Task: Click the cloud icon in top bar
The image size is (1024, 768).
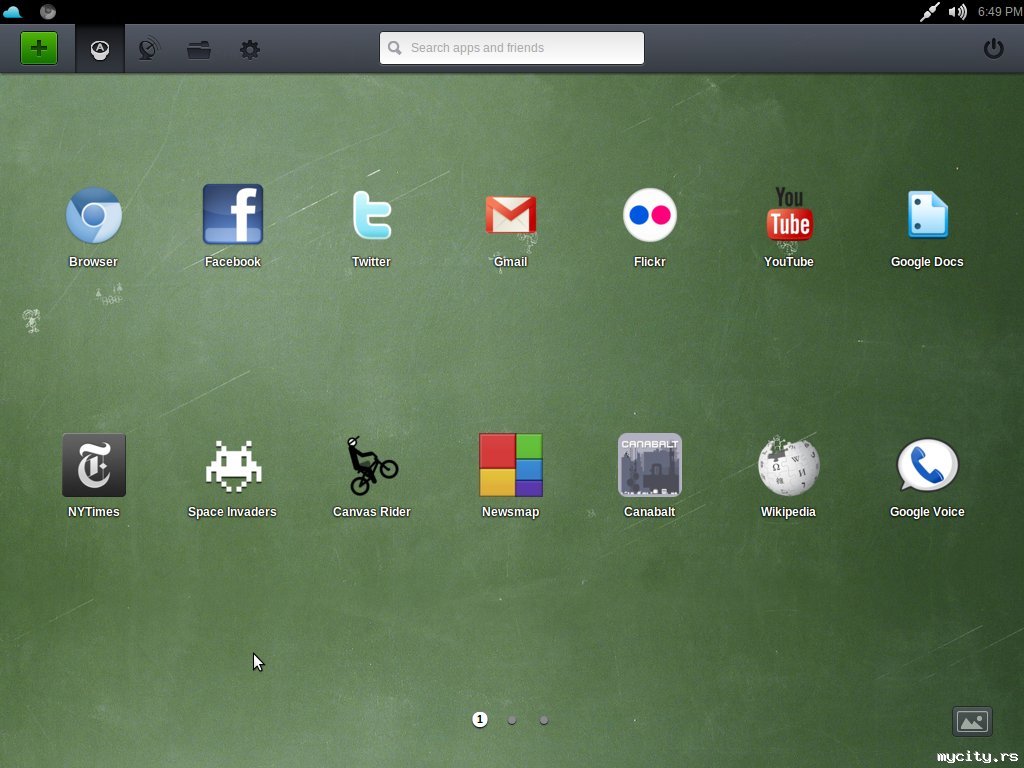Action: click(x=12, y=12)
